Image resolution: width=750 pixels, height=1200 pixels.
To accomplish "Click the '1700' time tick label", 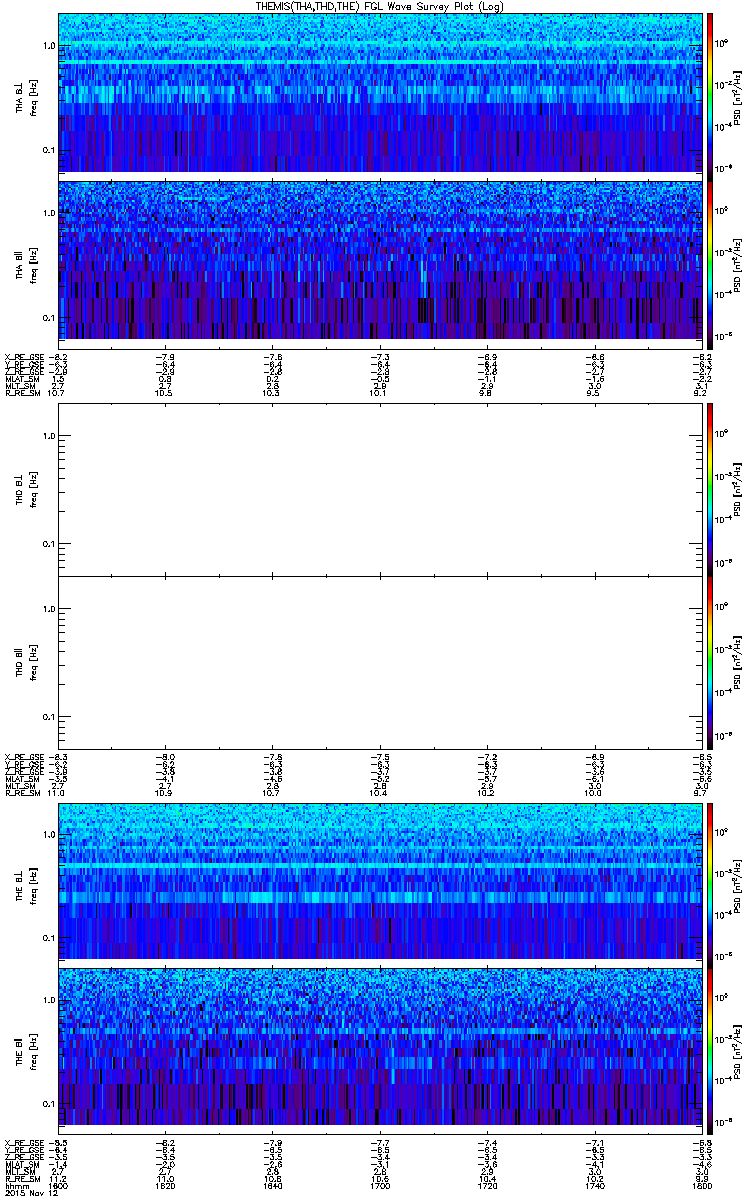I will [x=380, y=1185].
